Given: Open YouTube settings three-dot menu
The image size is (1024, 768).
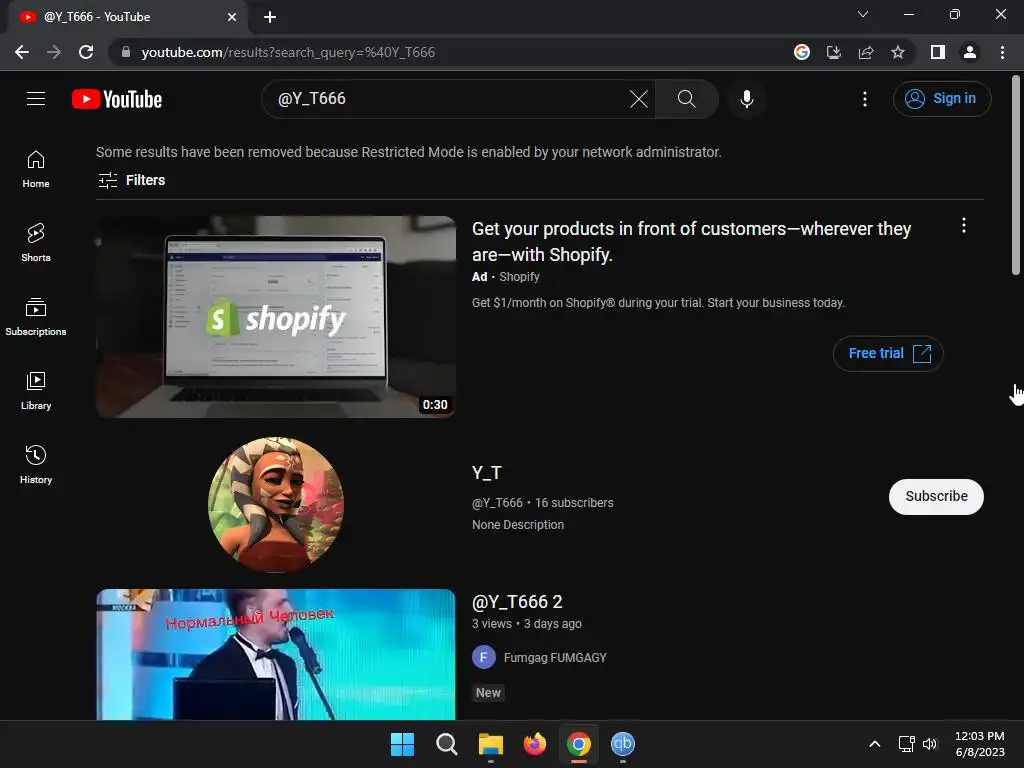Looking at the screenshot, I should pyautogui.click(x=865, y=99).
